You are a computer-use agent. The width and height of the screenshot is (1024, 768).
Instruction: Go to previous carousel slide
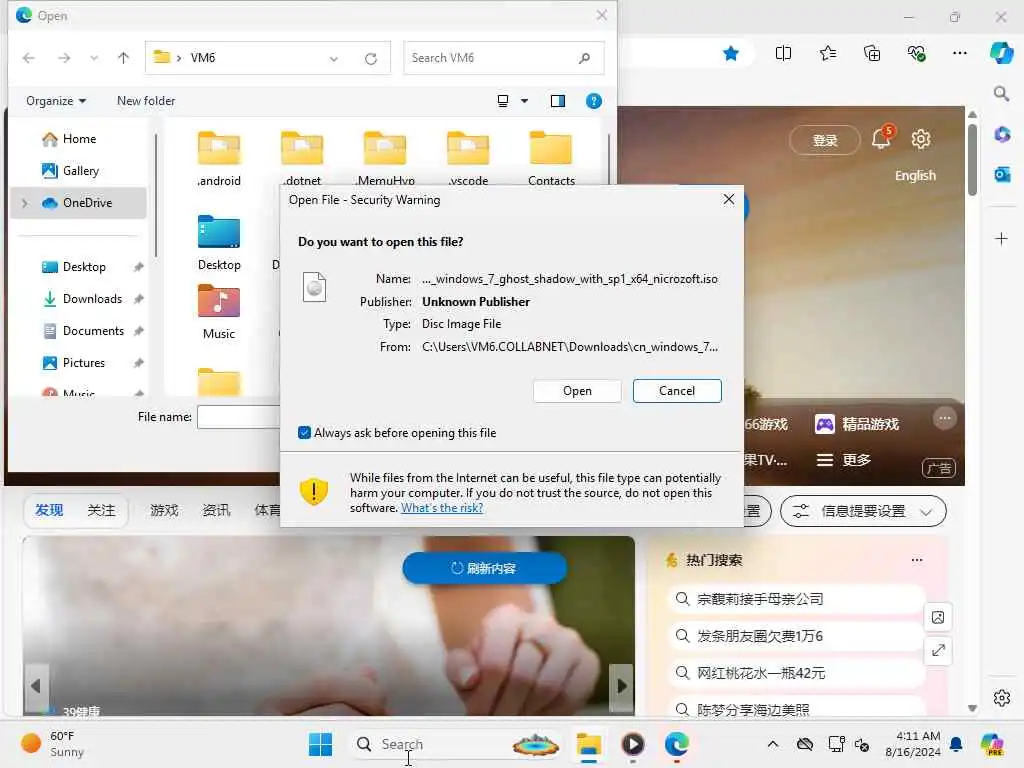tap(36, 686)
